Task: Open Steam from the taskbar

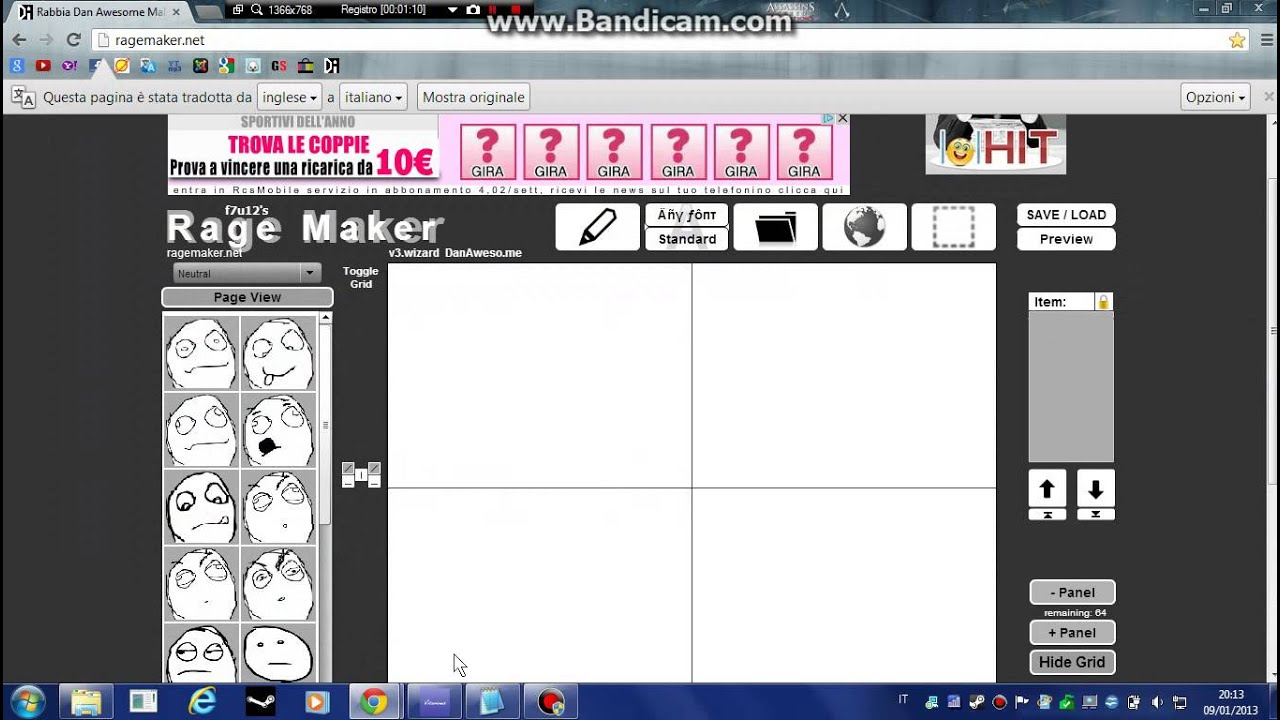Action: click(x=259, y=702)
